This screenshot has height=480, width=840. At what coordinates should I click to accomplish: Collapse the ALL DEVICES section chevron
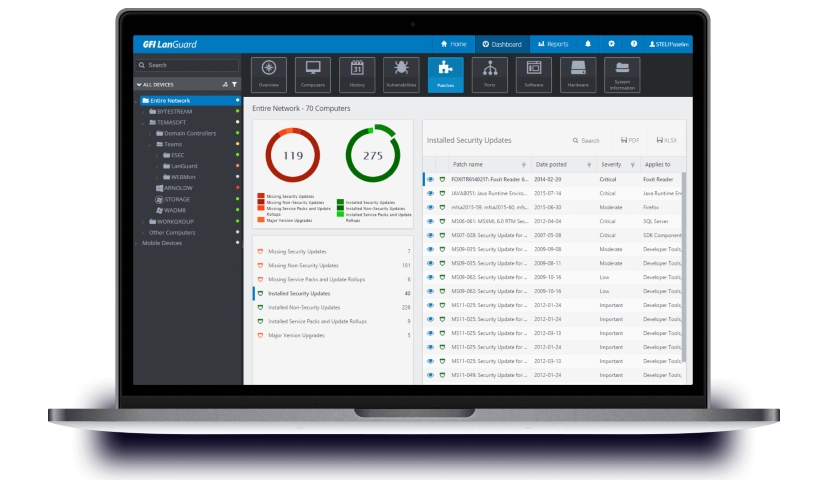click(x=139, y=85)
